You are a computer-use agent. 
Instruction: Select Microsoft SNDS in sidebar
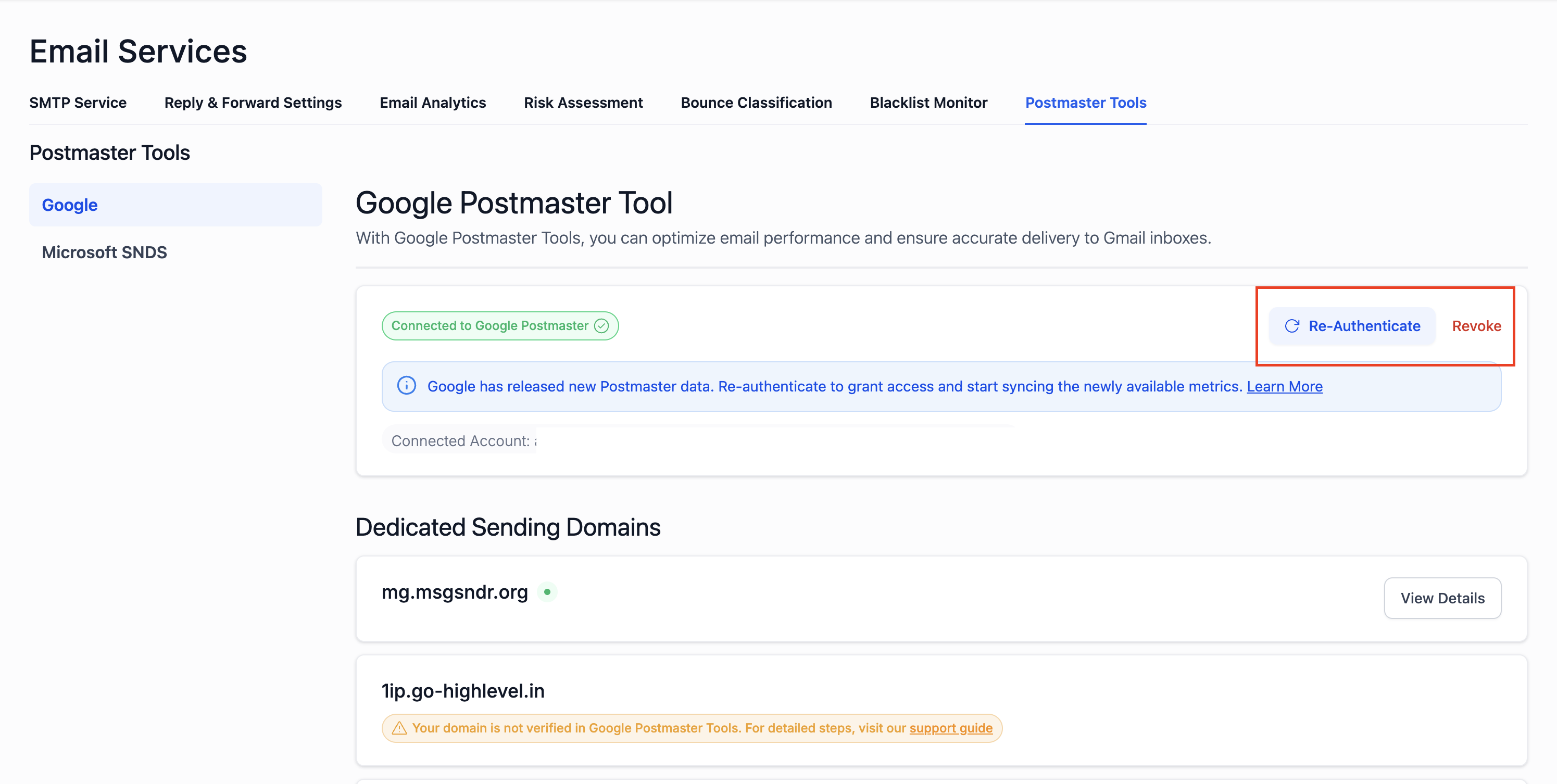click(x=104, y=252)
